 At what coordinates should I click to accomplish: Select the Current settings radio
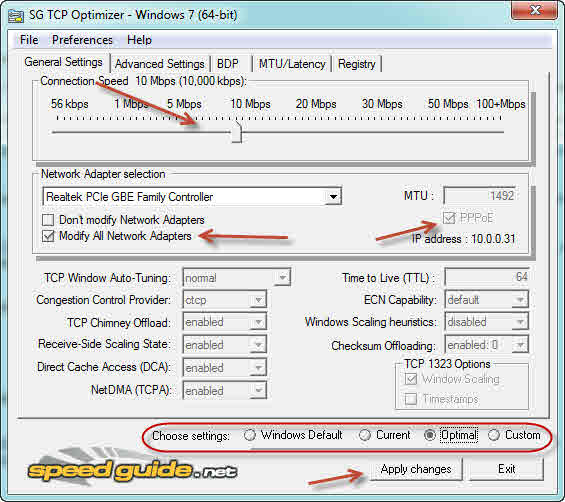click(365, 435)
